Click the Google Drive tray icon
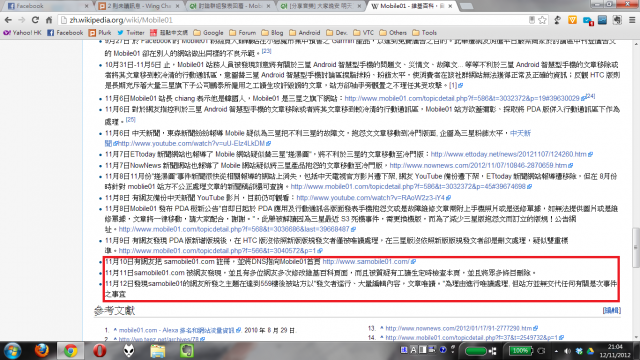Image resolution: width=640 pixels, height=360 pixels. tap(590, 351)
